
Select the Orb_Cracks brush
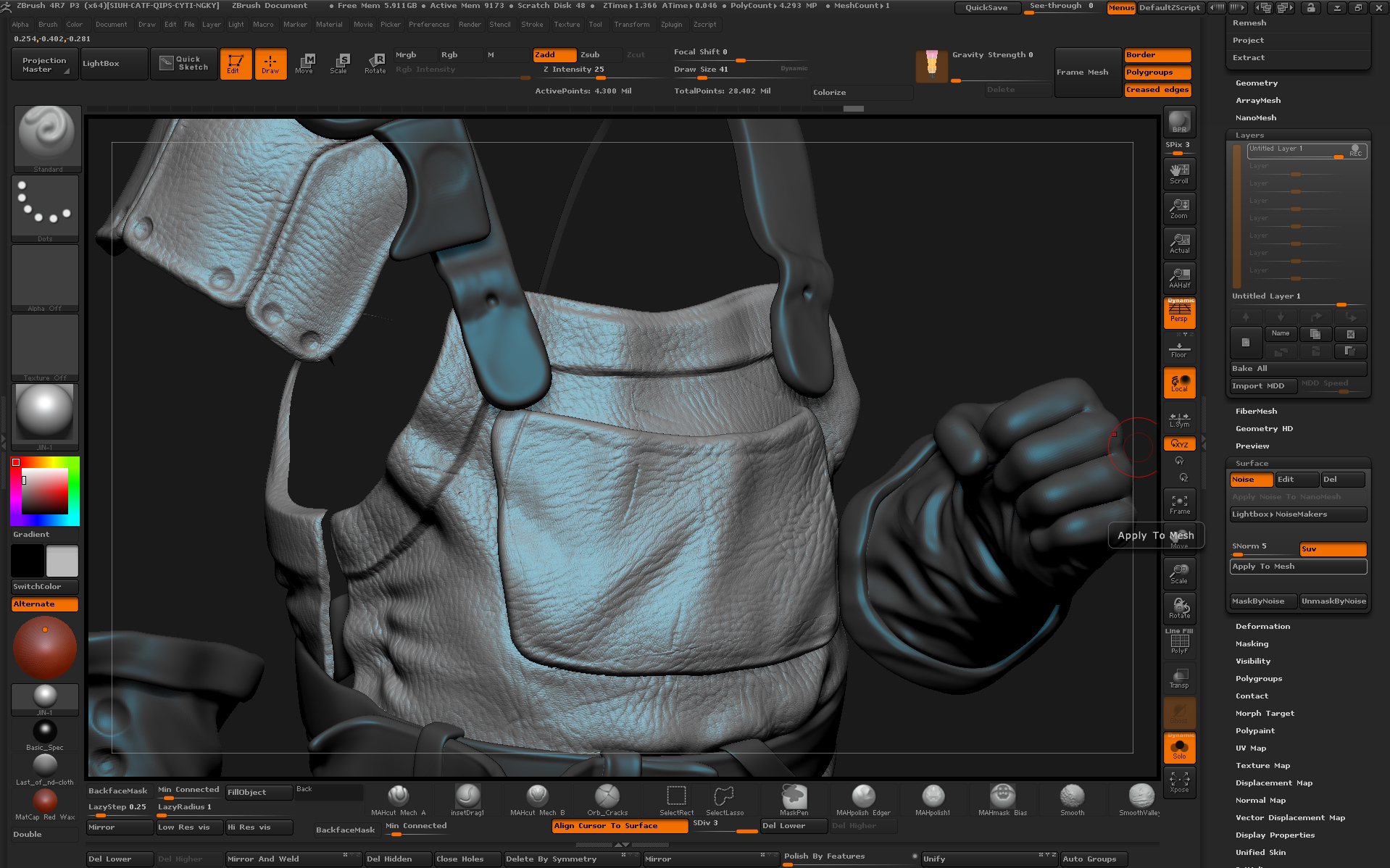click(607, 800)
